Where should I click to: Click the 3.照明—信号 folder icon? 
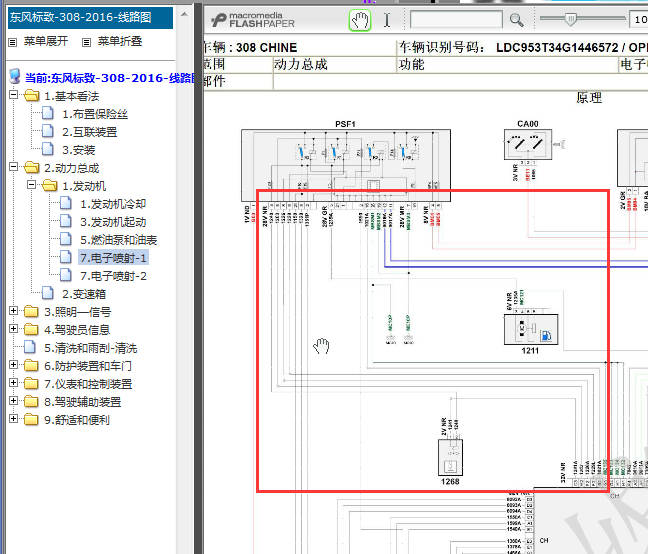(31, 311)
